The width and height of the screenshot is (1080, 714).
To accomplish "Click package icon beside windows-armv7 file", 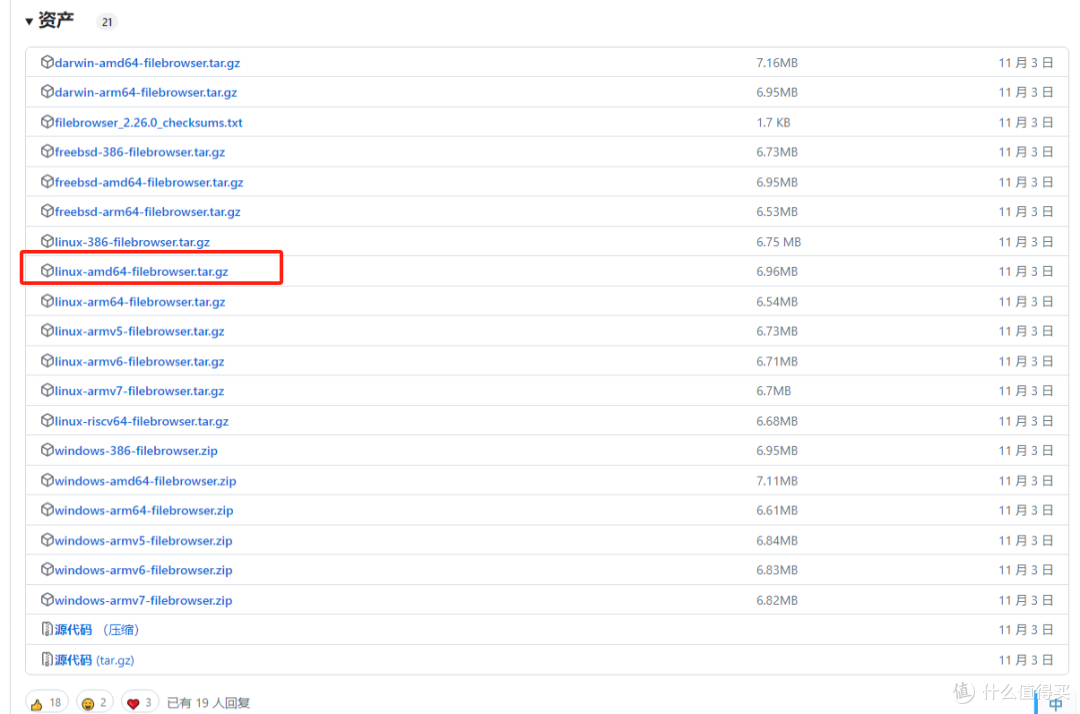I will coord(47,600).
